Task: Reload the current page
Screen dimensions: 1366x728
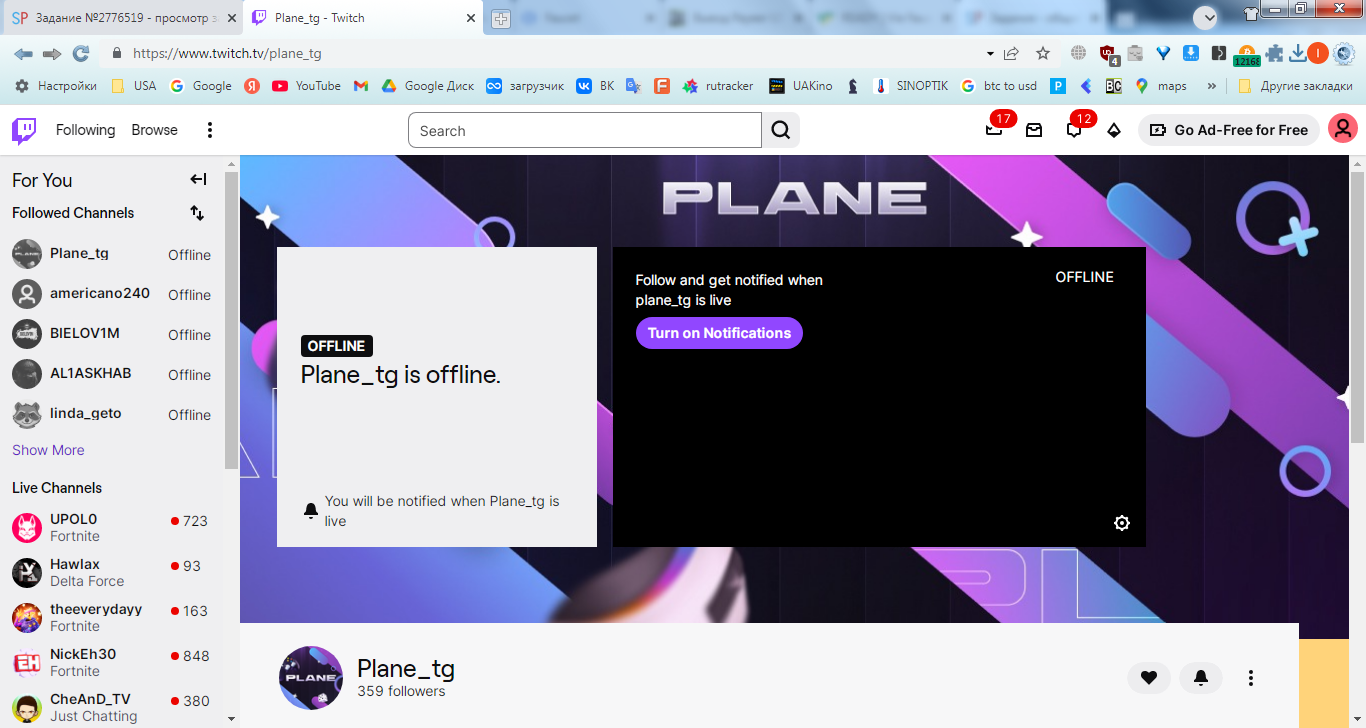Action: (81, 53)
